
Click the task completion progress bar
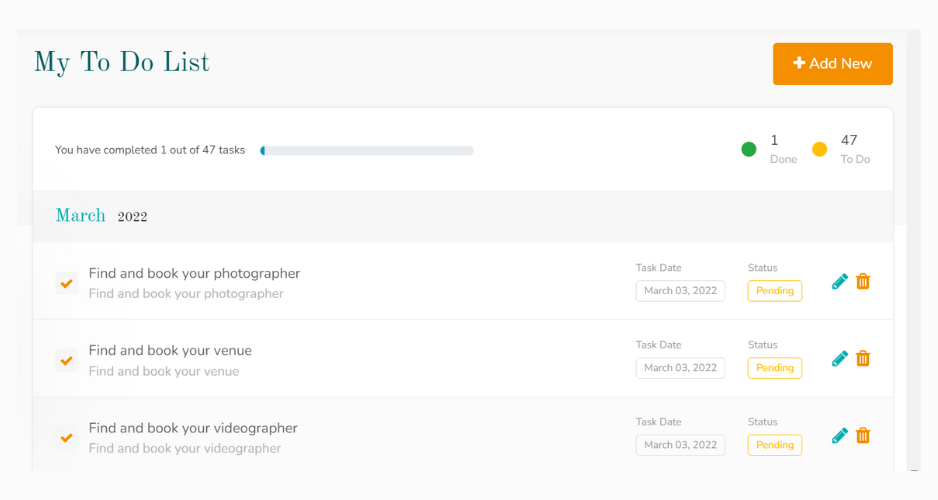[x=367, y=151]
